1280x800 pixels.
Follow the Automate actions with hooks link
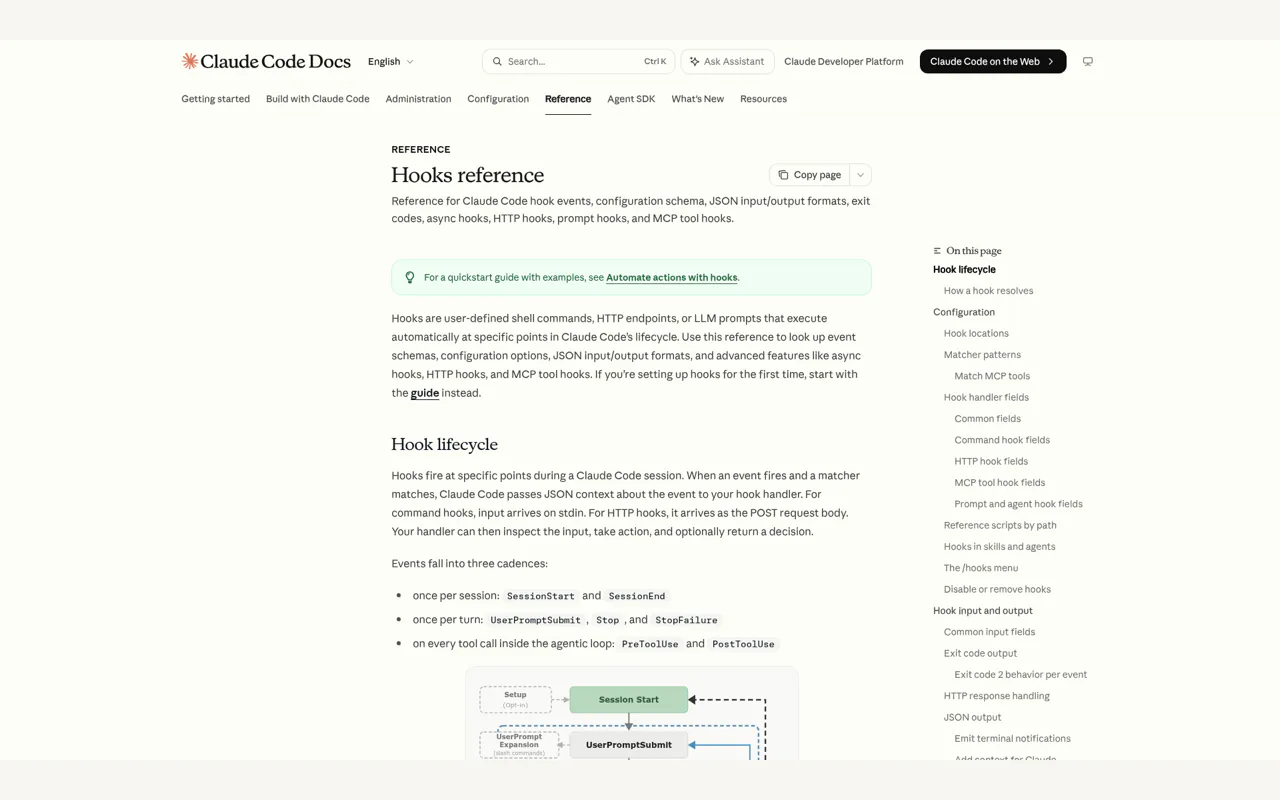pyautogui.click(x=672, y=278)
